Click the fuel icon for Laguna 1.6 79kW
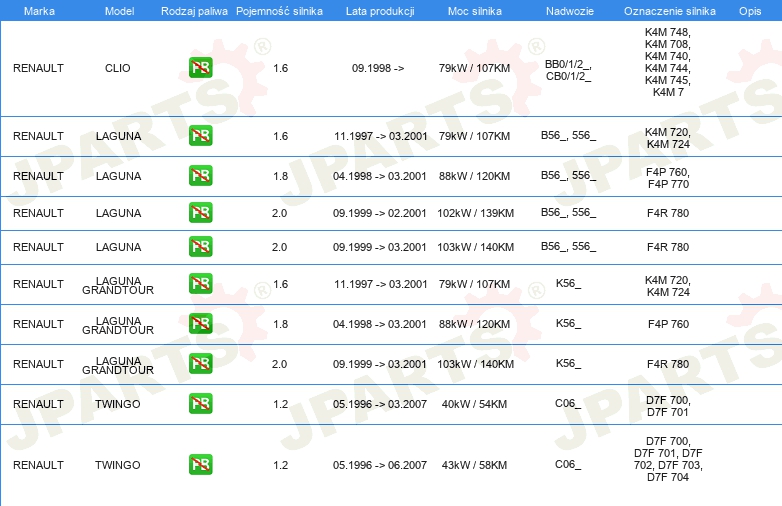The image size is (782, 506). click(200, 136)
